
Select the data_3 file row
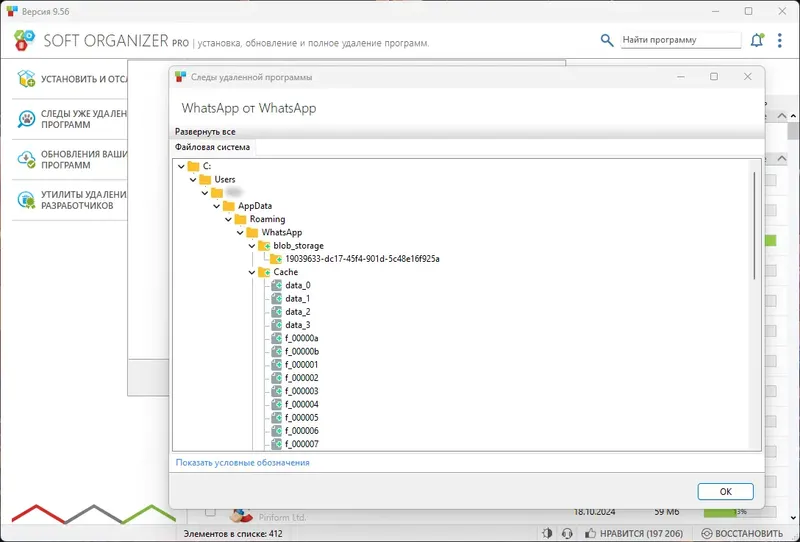coord(290,325)
